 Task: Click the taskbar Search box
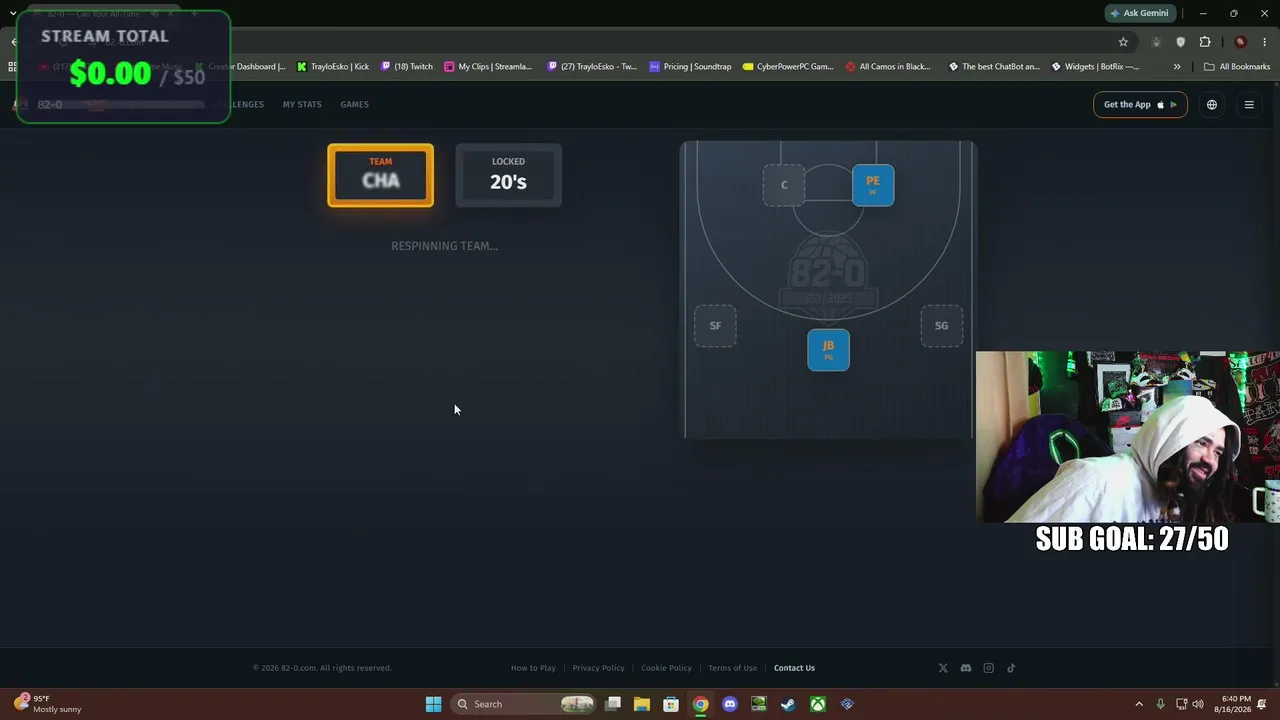tap(526, 704)
